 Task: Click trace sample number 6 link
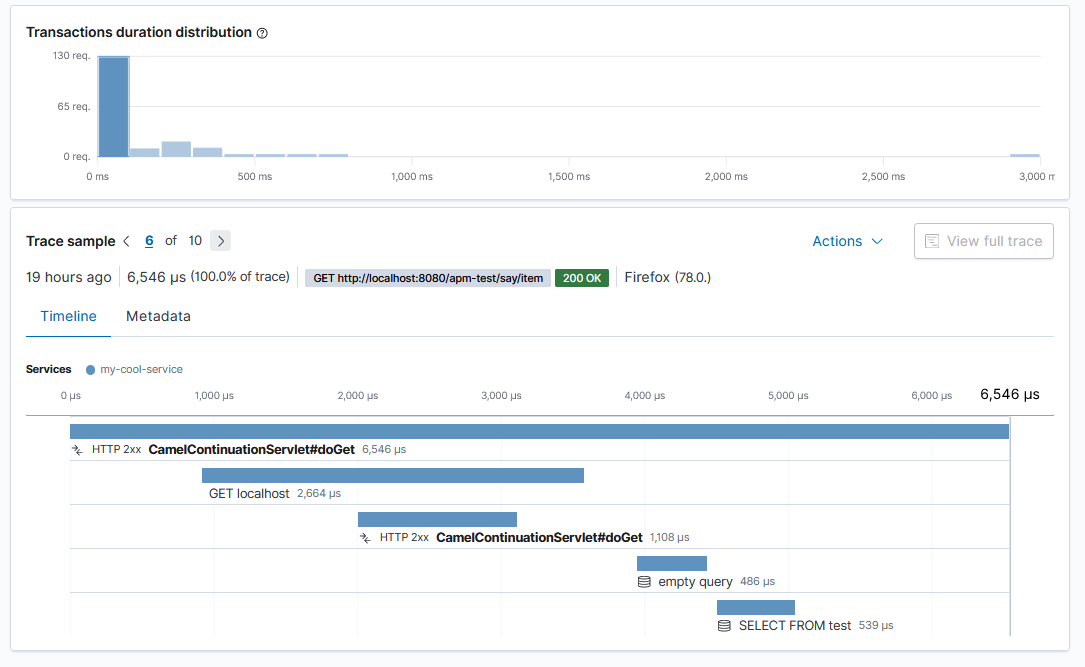point(149,241)
